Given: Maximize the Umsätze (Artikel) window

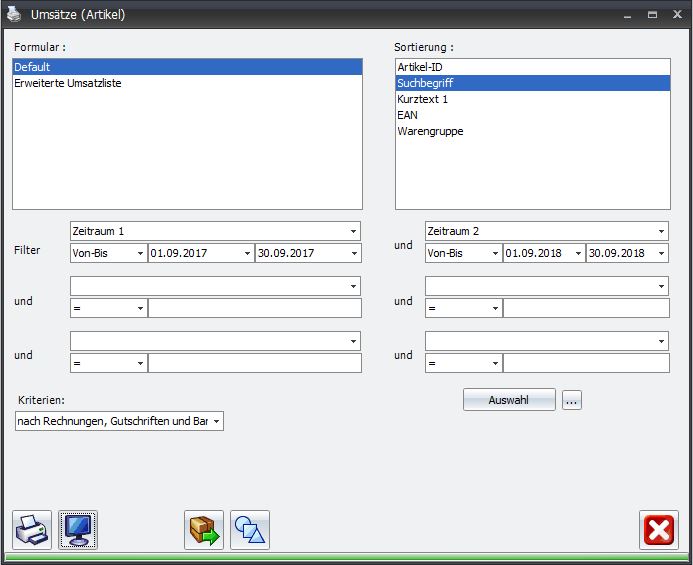Looking at the screenshot, I should pos(652,15).
